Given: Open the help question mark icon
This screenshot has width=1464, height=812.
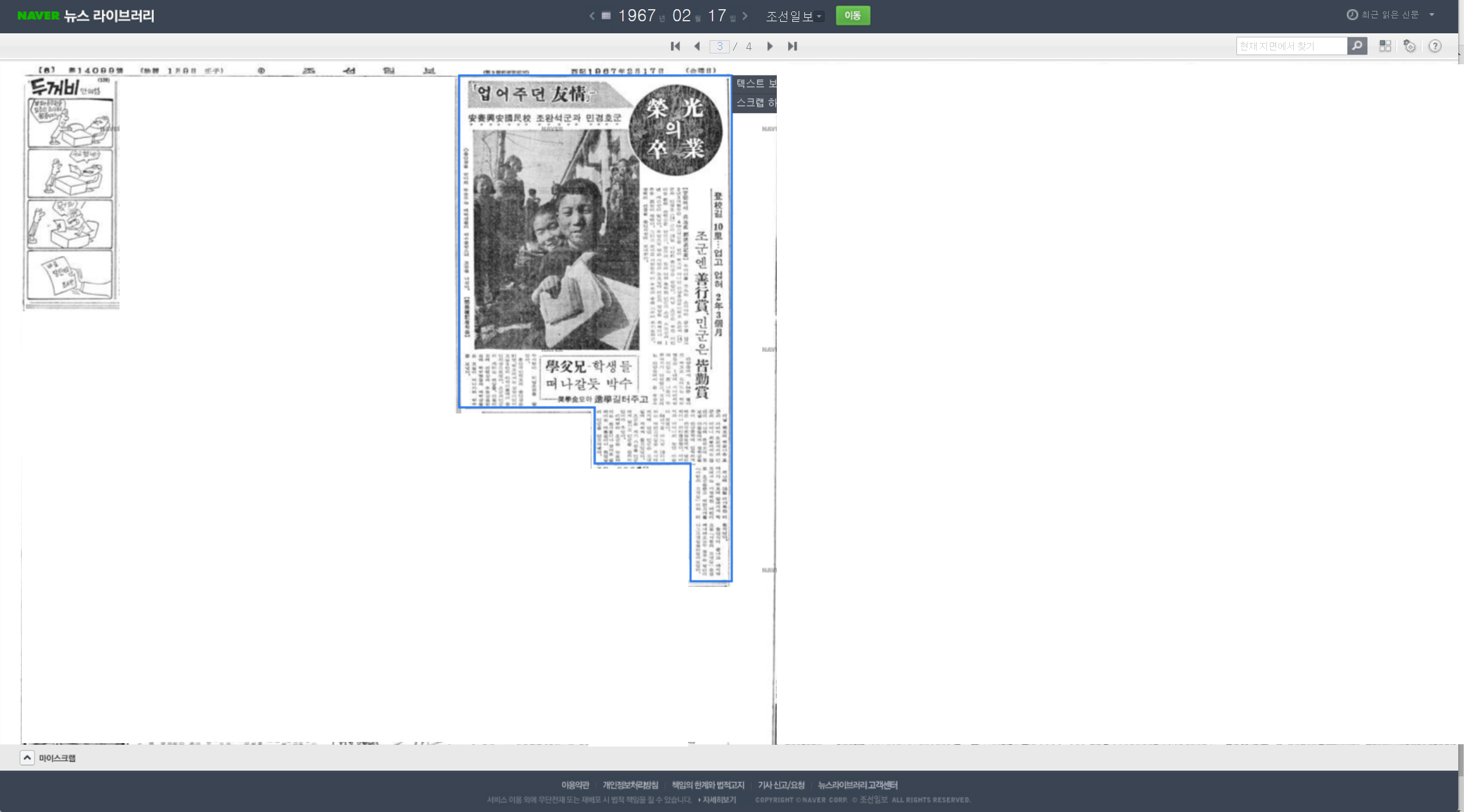Looking at the screenshot, I should 1435,46.
